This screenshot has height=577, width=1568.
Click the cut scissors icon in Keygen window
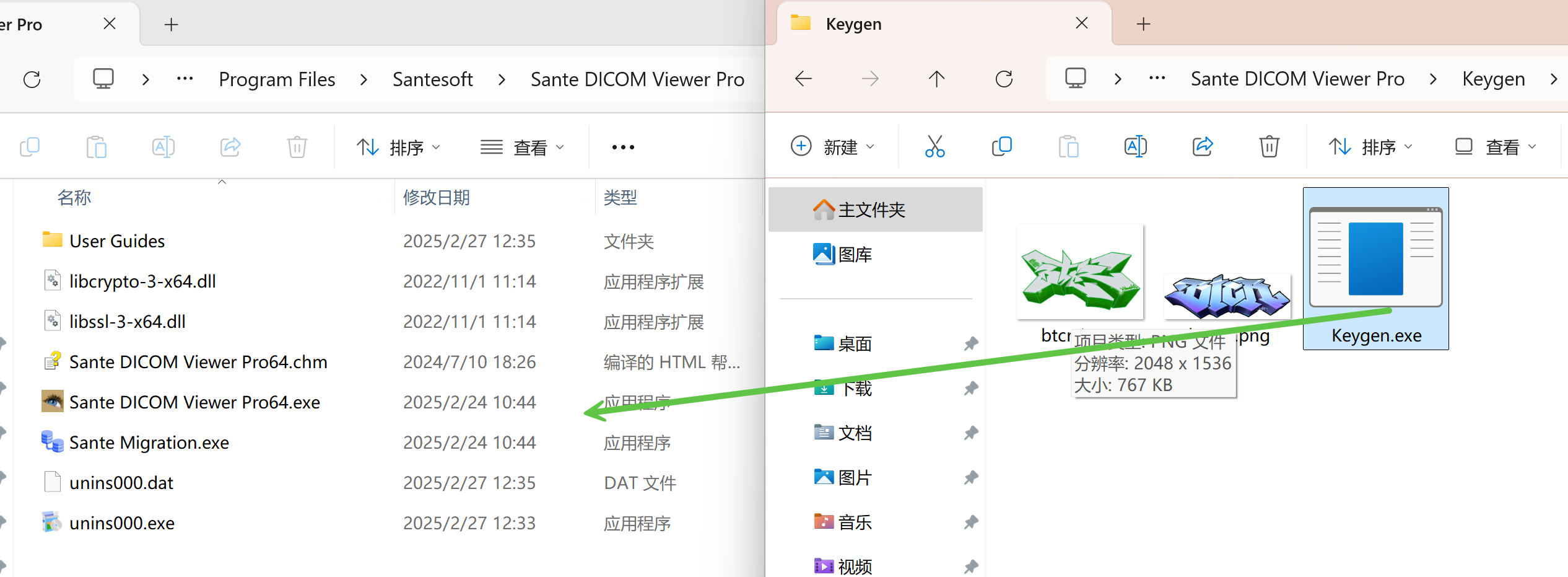coord(934,147)
